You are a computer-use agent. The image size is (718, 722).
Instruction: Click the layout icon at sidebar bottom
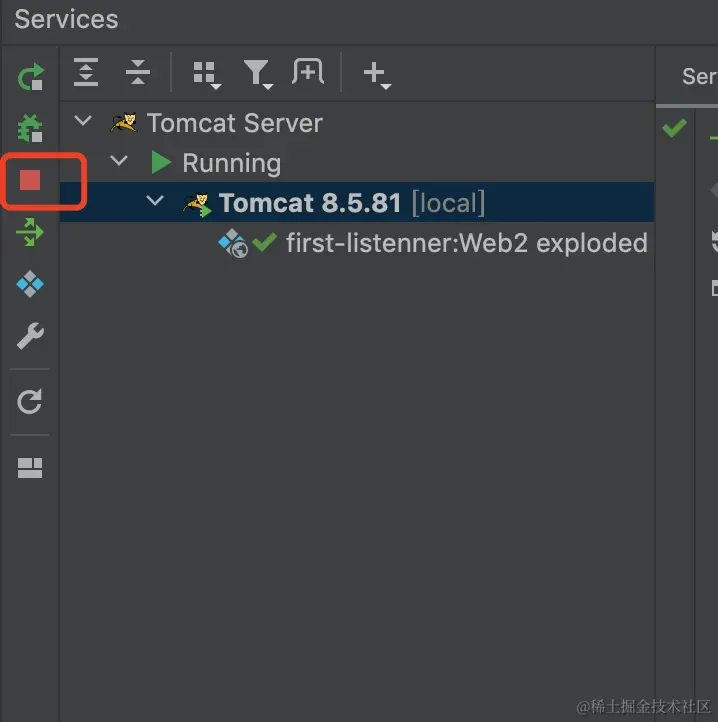31,467
